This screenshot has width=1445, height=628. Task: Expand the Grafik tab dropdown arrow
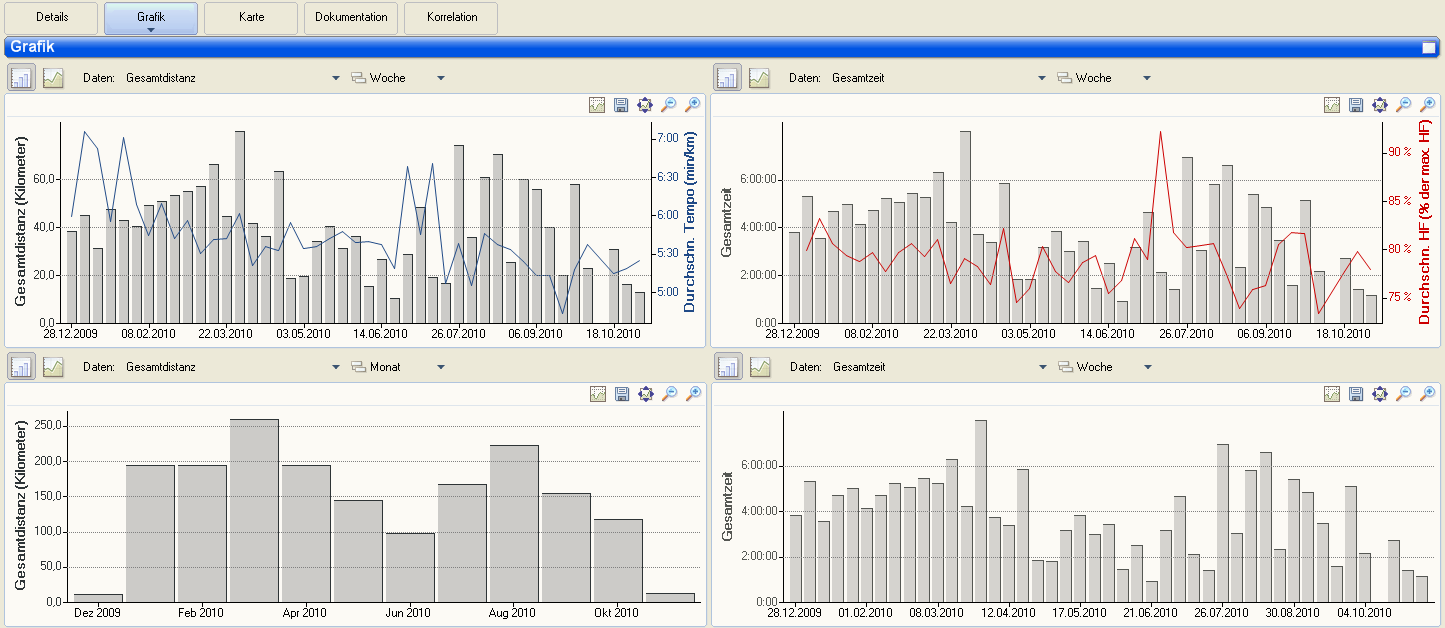[151, 30]
